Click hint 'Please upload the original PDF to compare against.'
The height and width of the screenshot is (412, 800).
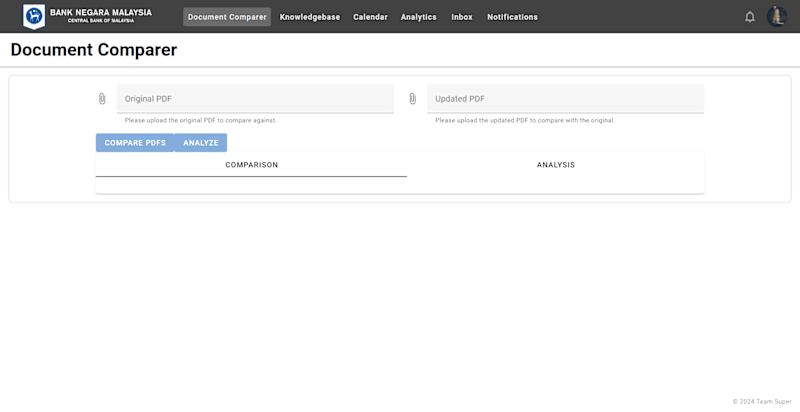tap(201, 120)
